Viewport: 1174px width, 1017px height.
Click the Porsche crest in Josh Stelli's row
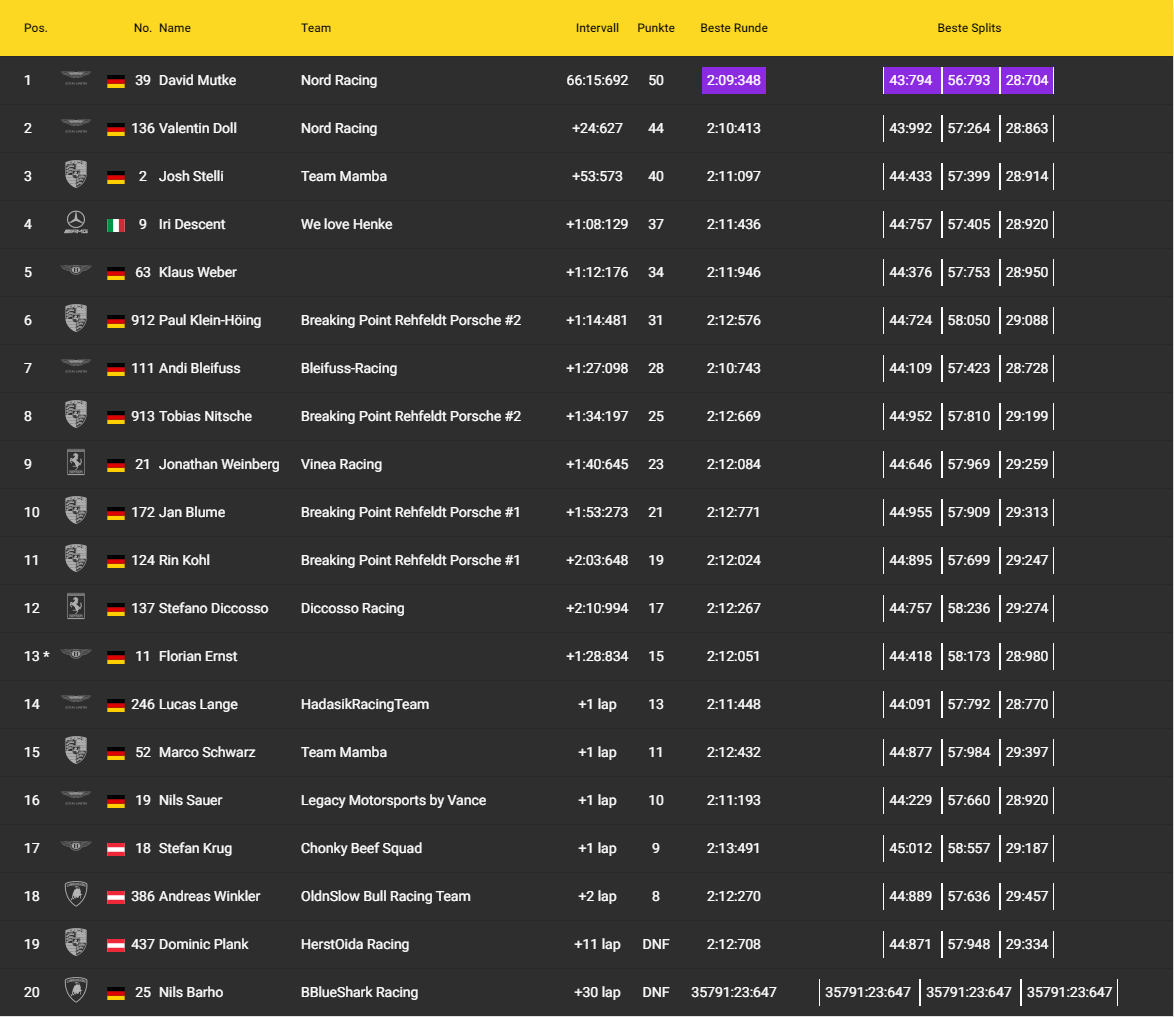point(75,176)
